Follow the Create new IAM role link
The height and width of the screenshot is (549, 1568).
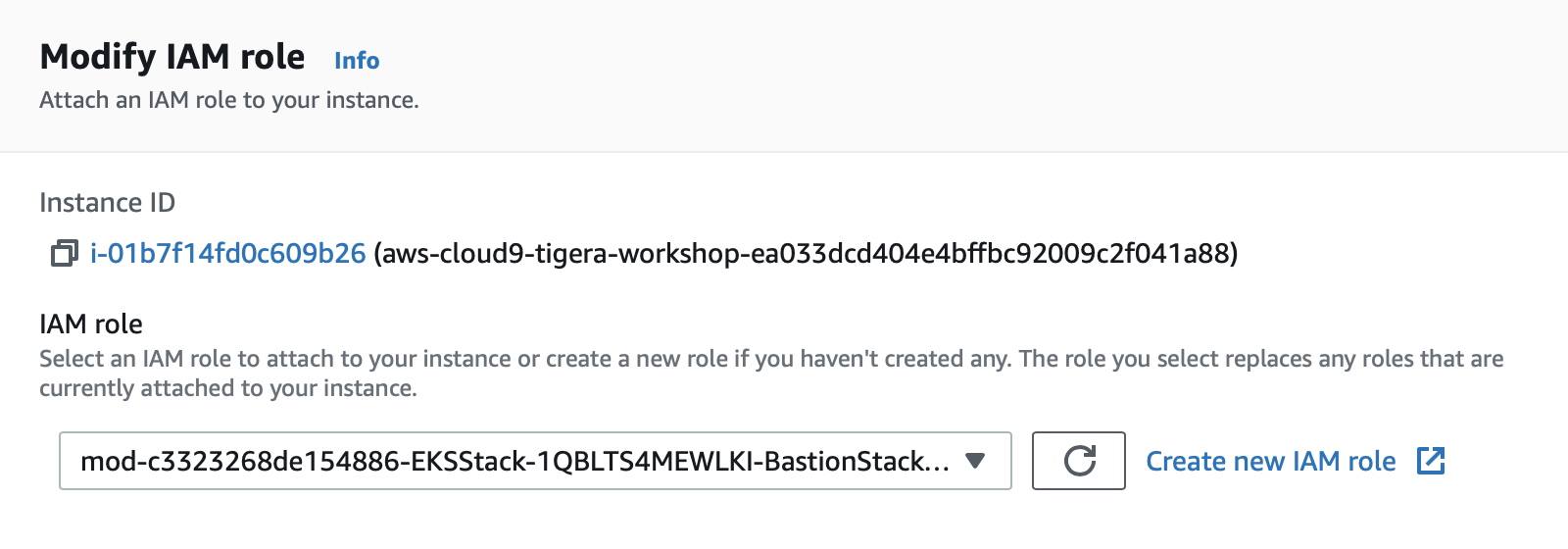(1271, 461)
